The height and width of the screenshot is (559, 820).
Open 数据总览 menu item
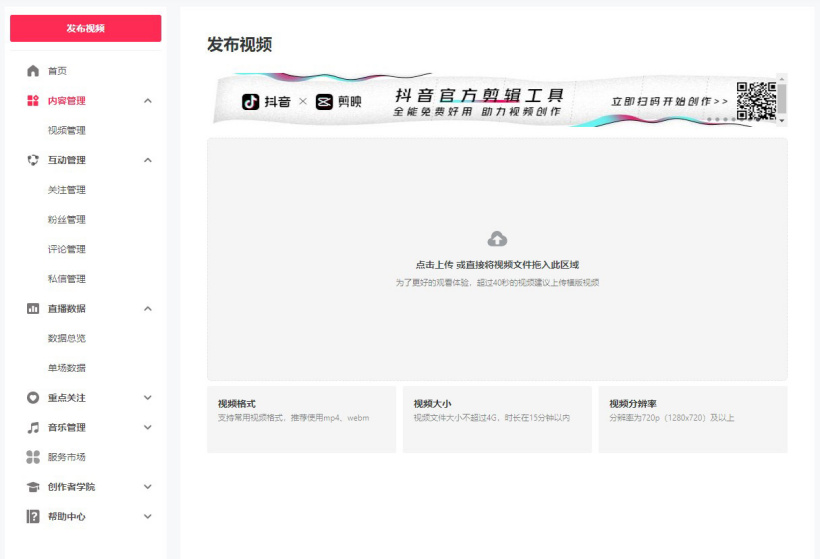coord(66,338)
